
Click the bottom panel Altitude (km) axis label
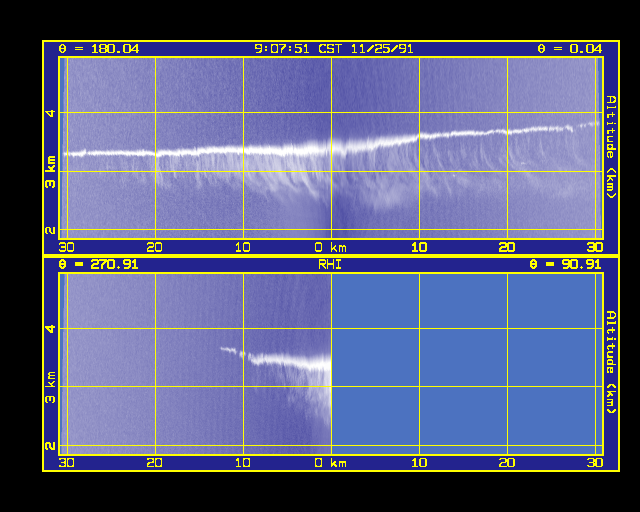[x=611, y=362]
